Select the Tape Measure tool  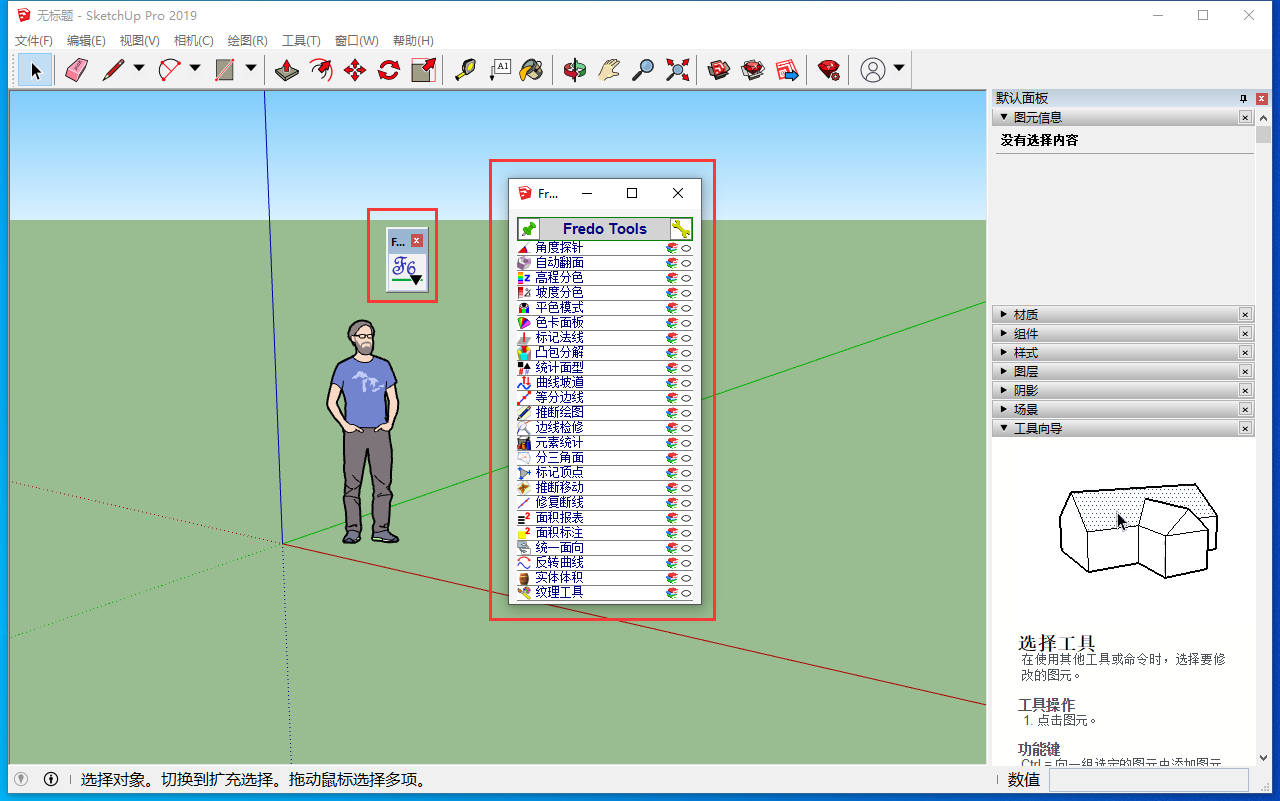pyautogui.click(x=465, y=69)
